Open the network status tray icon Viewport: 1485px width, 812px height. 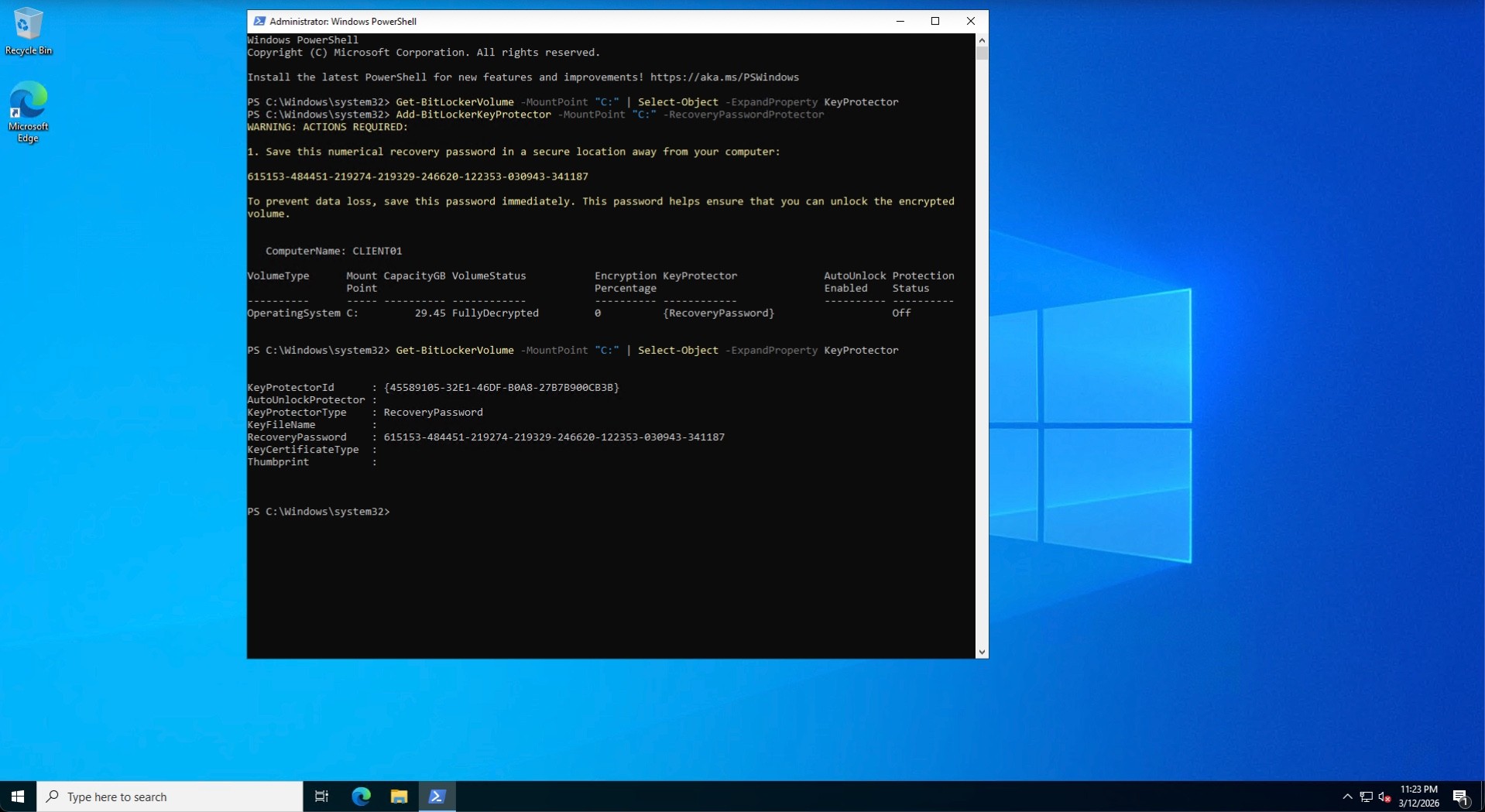1366,797
